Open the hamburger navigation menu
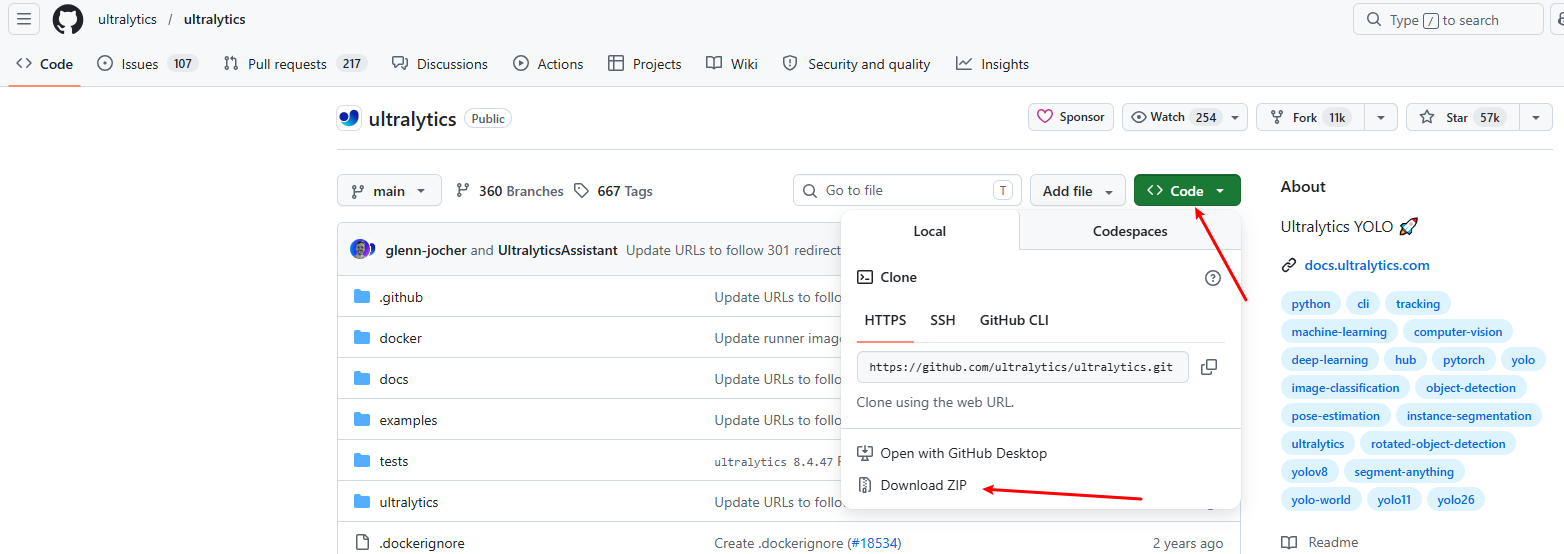Image resolution: width=1564 pixels, height=554 pixels. (x=24, y=19)
